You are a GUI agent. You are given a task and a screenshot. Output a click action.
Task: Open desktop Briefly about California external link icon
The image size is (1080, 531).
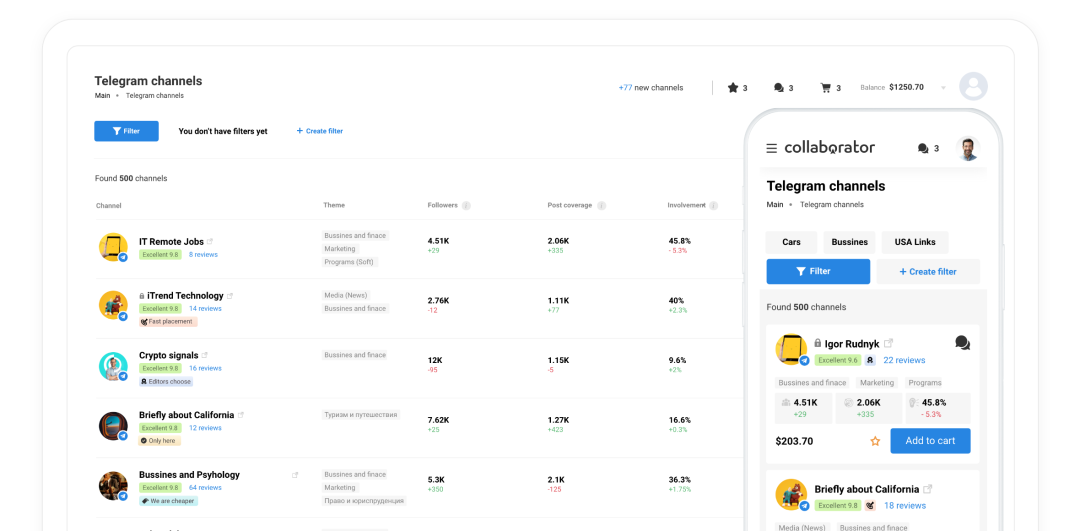point(240,415)
